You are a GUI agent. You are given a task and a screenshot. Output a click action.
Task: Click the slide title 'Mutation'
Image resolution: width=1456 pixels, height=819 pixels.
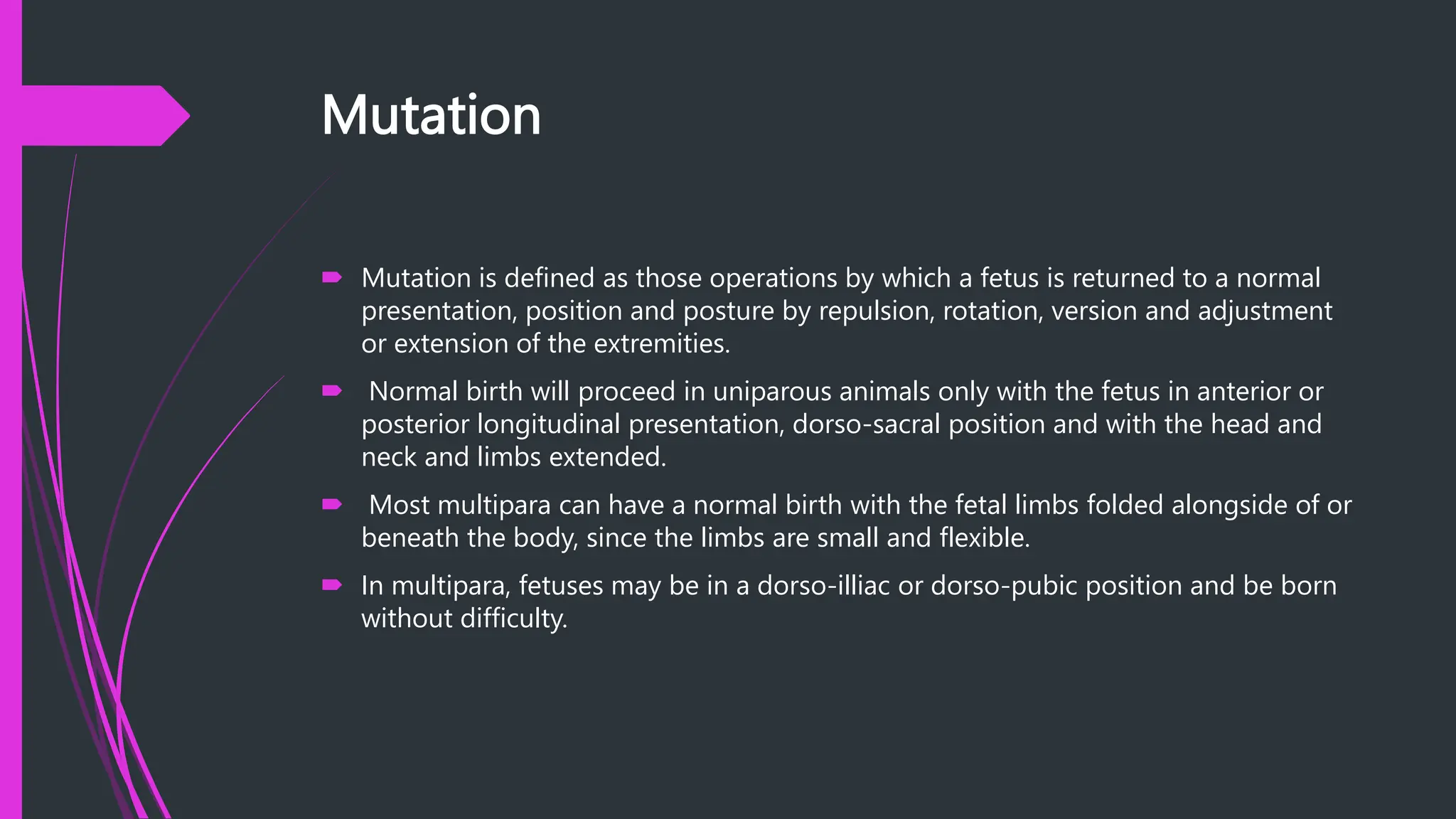coord(431,115)
